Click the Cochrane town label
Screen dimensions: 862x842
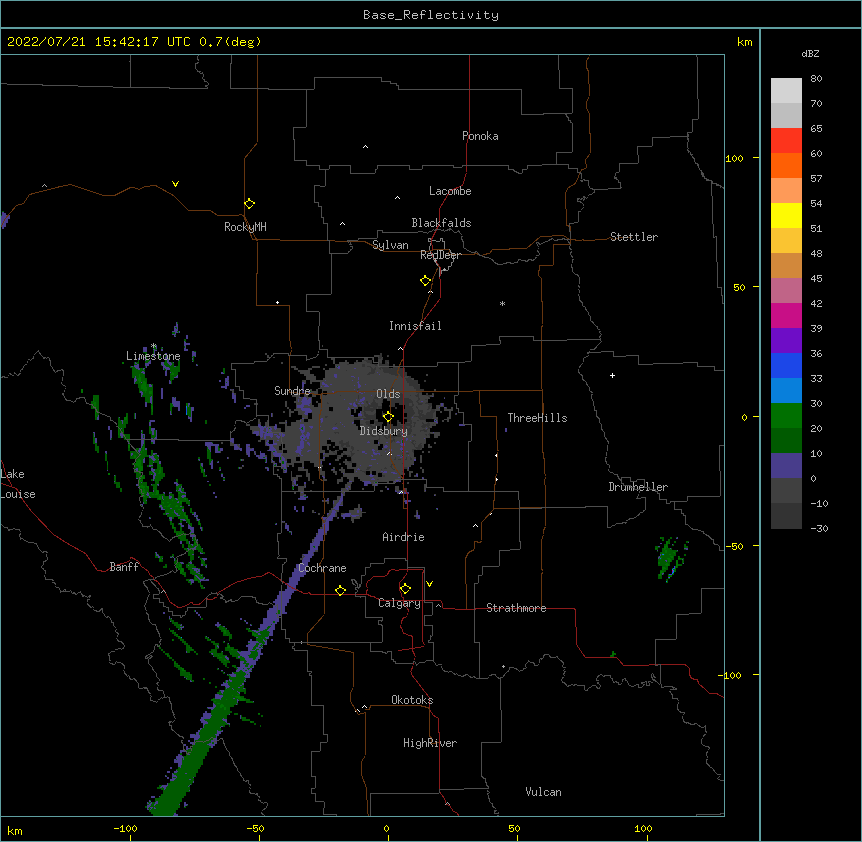pyautogui.click(x=322, y=568)
